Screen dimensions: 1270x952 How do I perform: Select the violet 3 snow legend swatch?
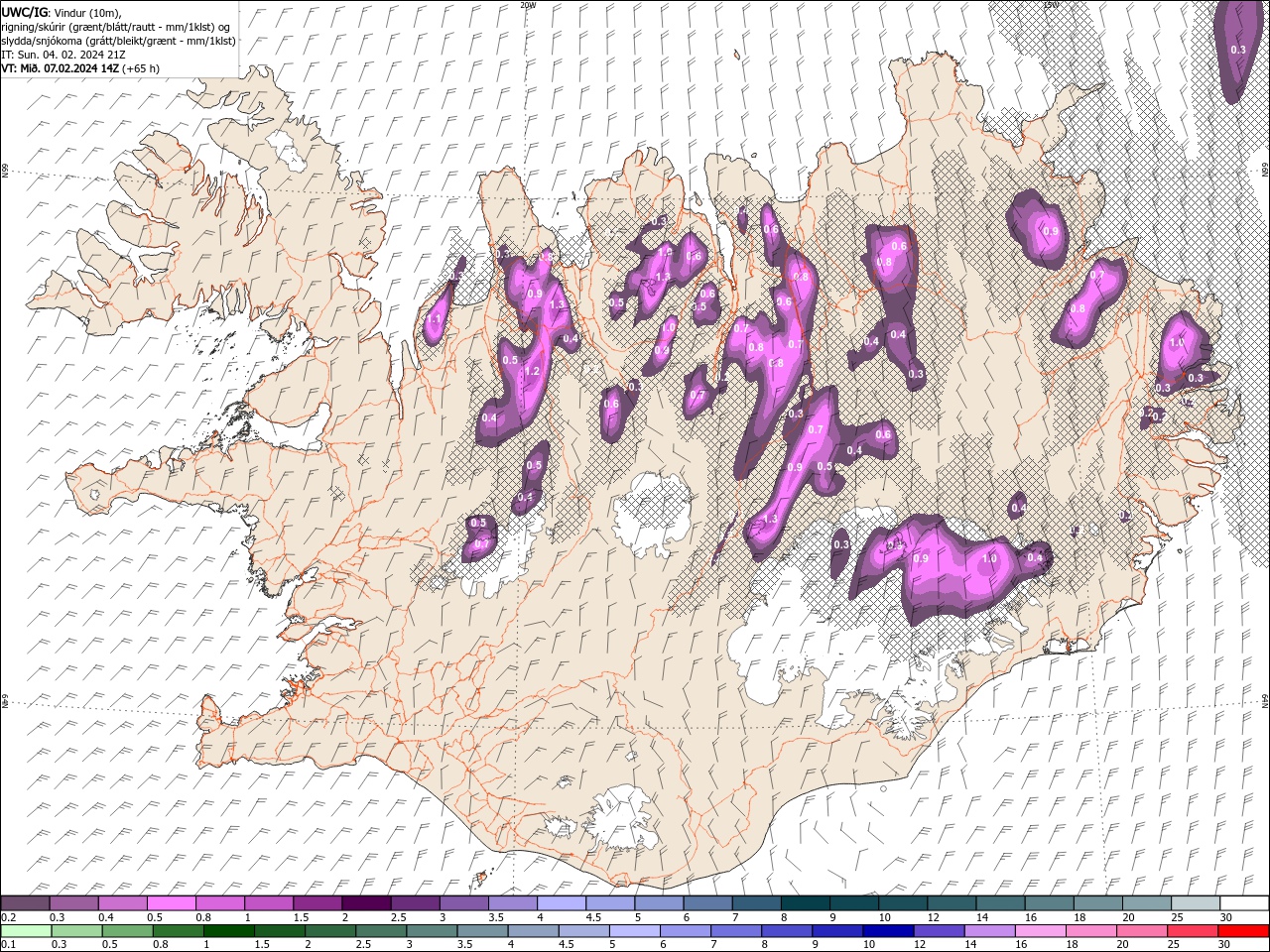(x=463, y=903)
